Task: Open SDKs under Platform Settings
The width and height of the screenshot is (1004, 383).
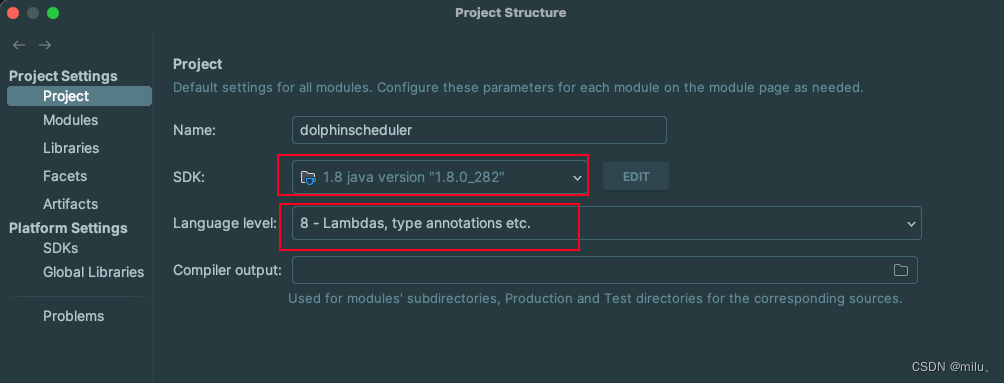Action: [60, 248]
